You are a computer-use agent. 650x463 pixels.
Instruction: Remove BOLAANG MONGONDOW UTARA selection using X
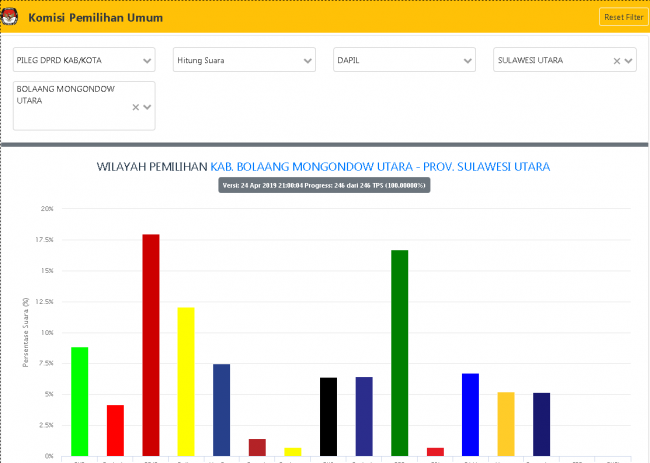136,107
